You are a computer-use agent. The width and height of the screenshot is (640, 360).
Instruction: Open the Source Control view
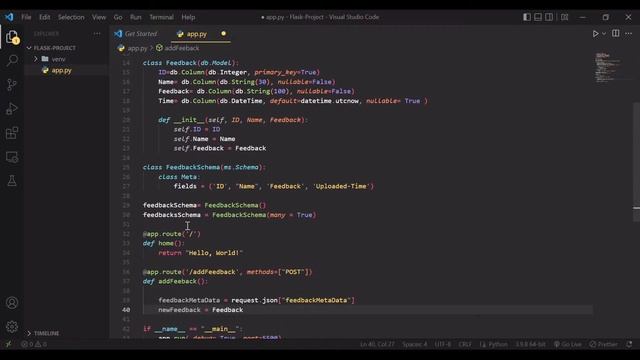tap(12, 84)
